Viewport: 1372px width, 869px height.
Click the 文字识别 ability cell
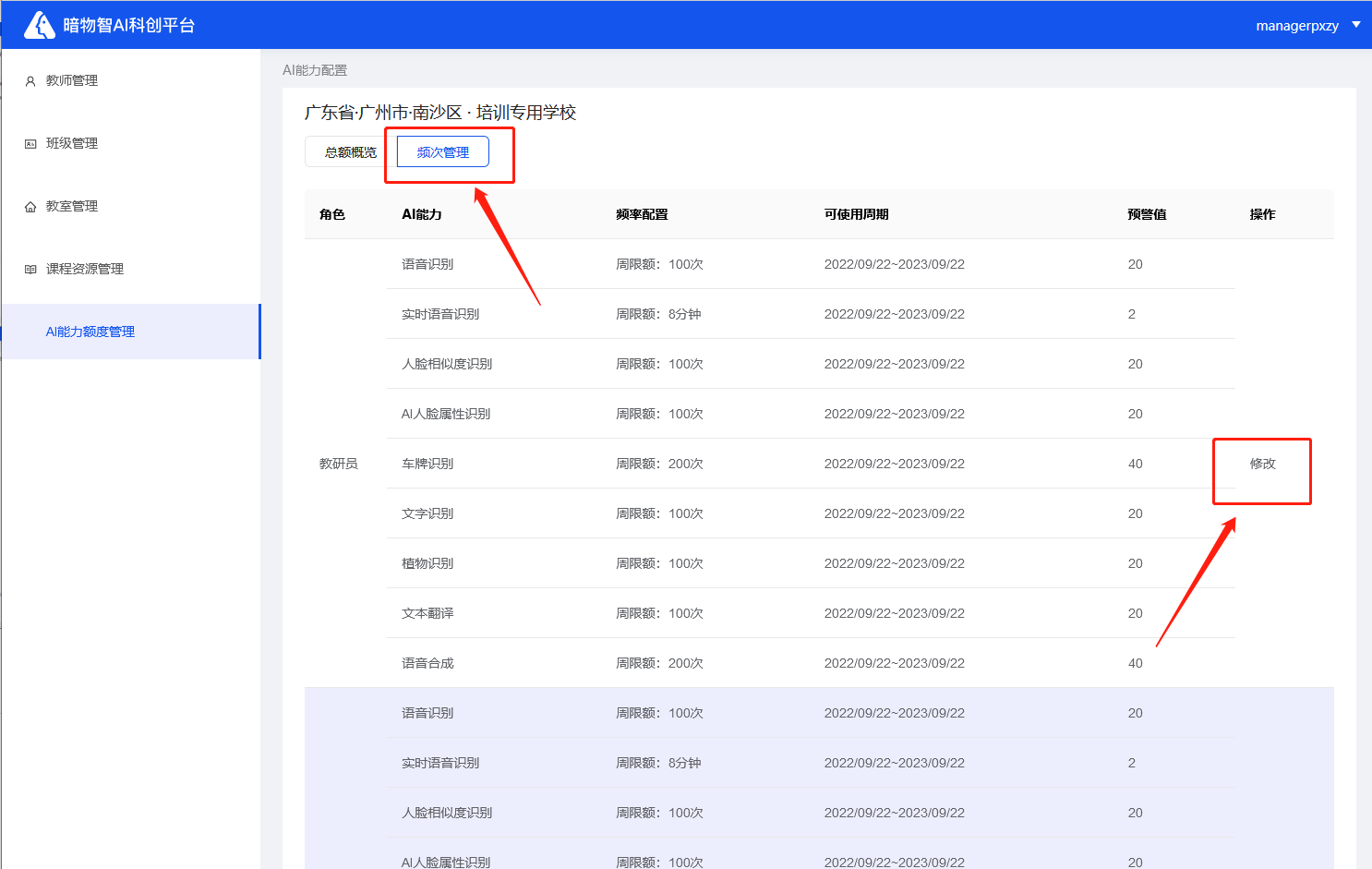(x=427, y=513)
